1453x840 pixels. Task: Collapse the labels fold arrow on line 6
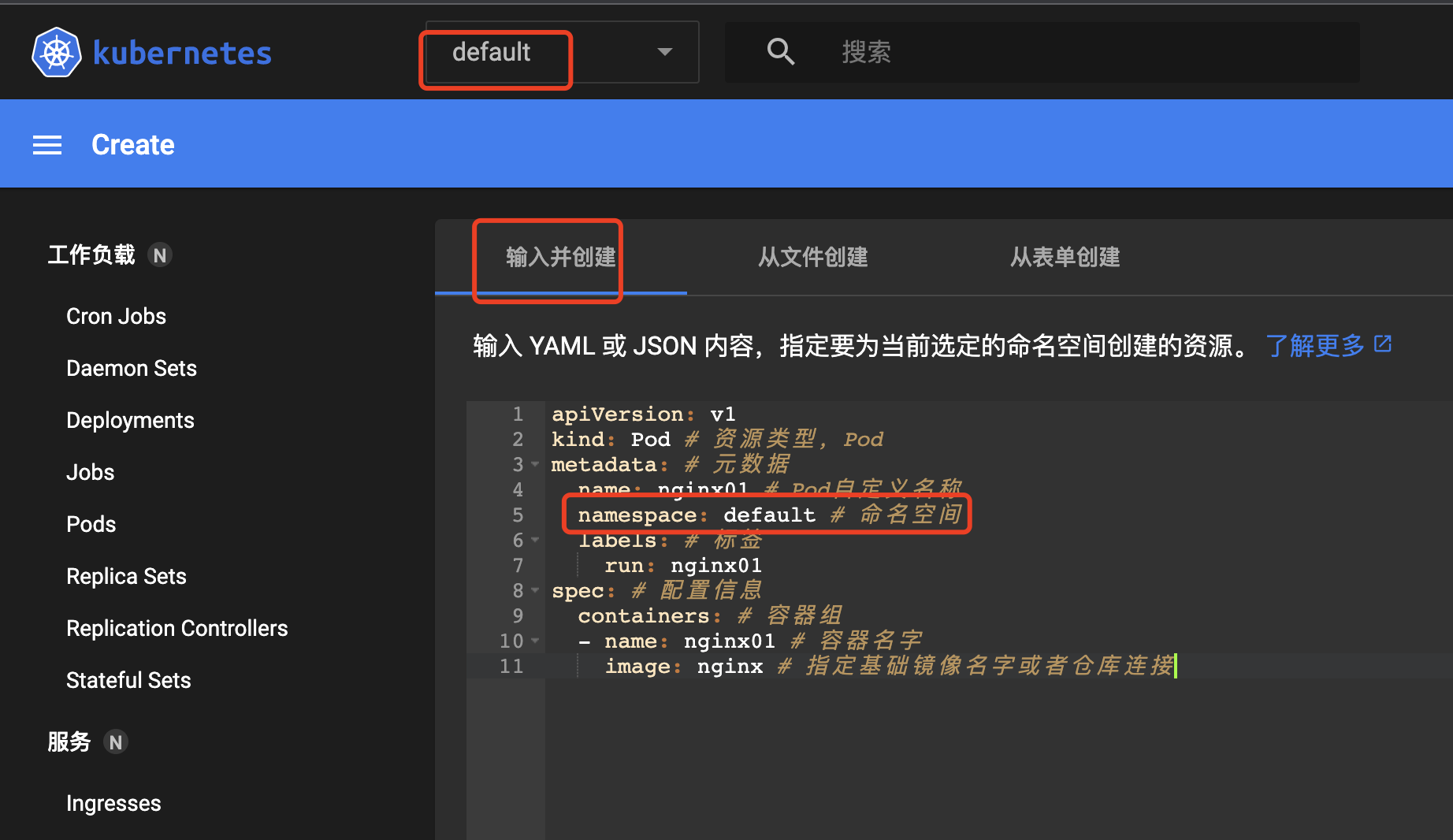tap(535, 541)
